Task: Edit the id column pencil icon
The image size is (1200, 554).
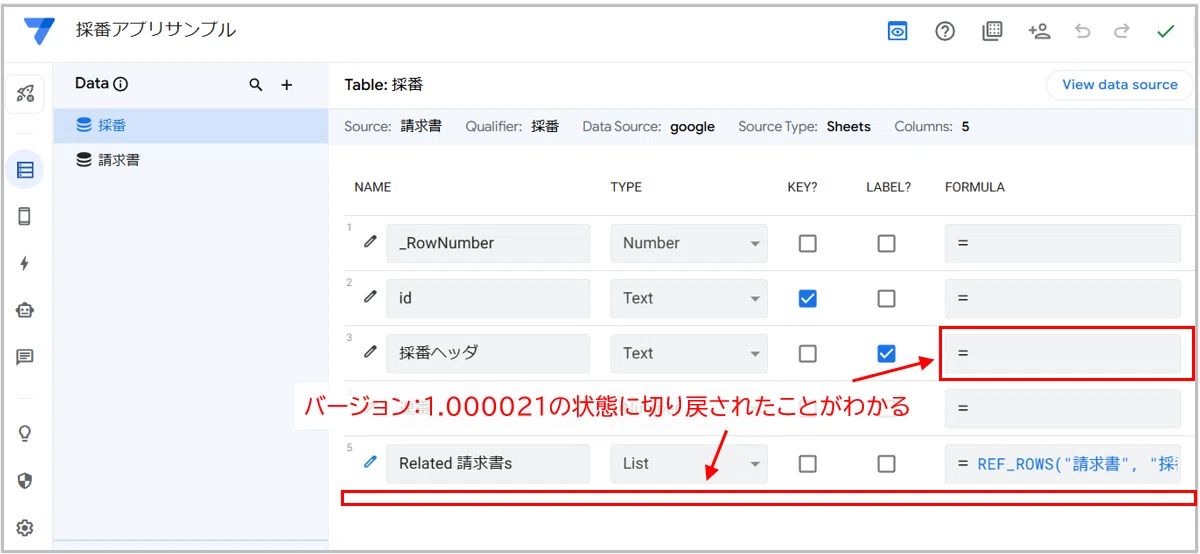Action: pos(370,297)
